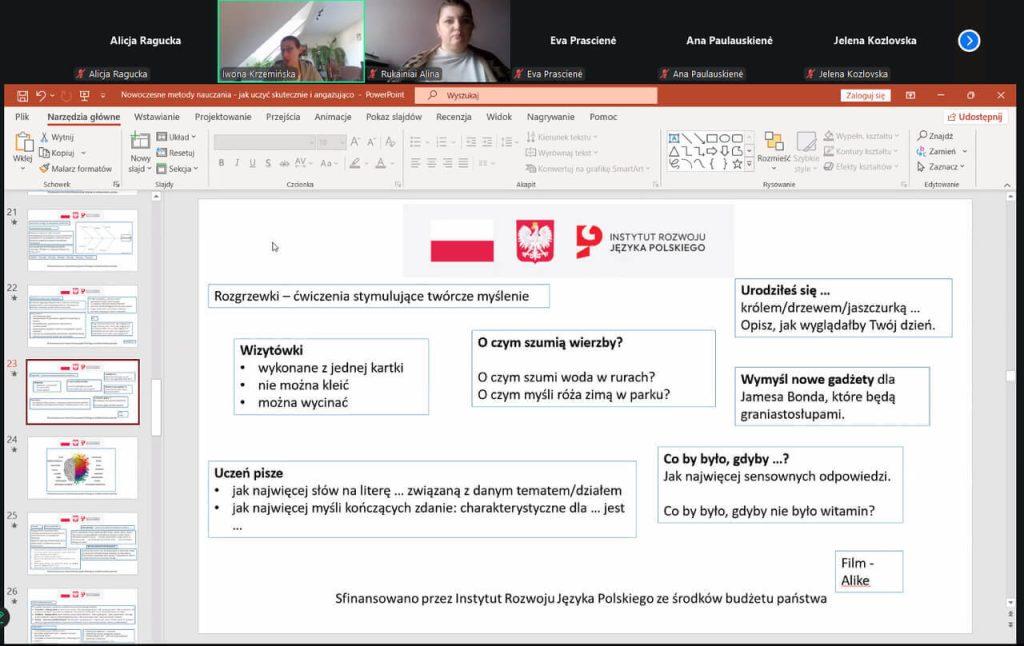The width and height of the screenshot is (1024, 646).
Task: Click the Rozmieść arrange icon
Action: click(x=773, y=147)
